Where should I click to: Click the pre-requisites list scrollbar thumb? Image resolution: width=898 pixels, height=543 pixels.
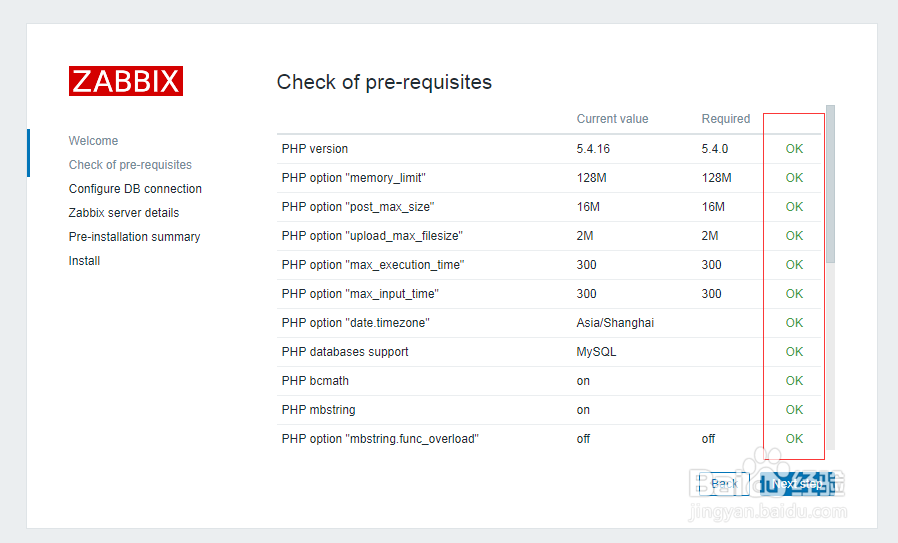[x=830, y=185]
